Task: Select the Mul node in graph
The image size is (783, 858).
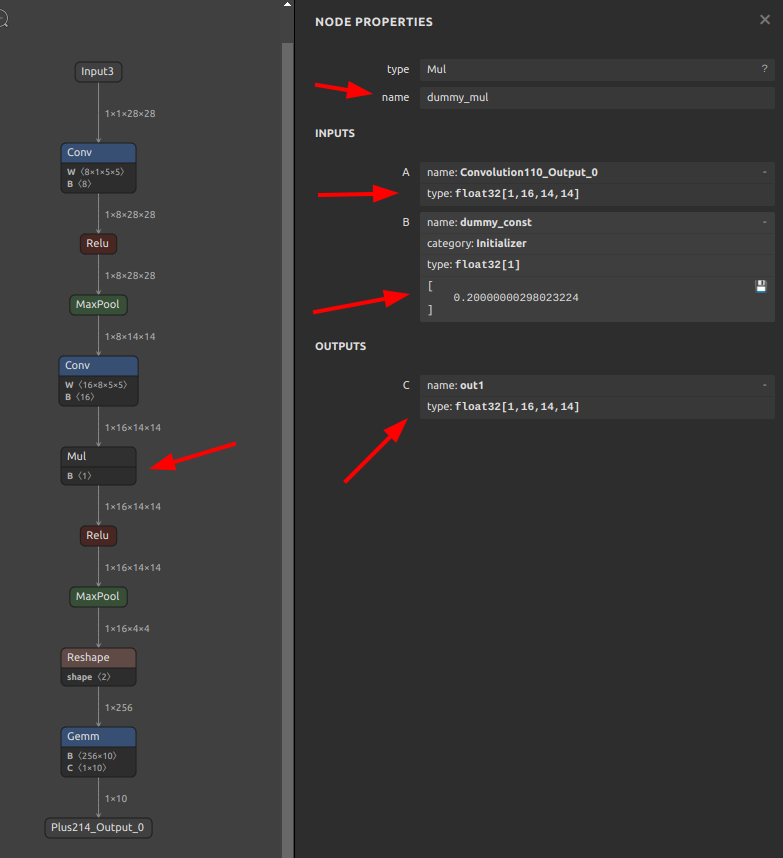Action: click(x=98, y=457)
